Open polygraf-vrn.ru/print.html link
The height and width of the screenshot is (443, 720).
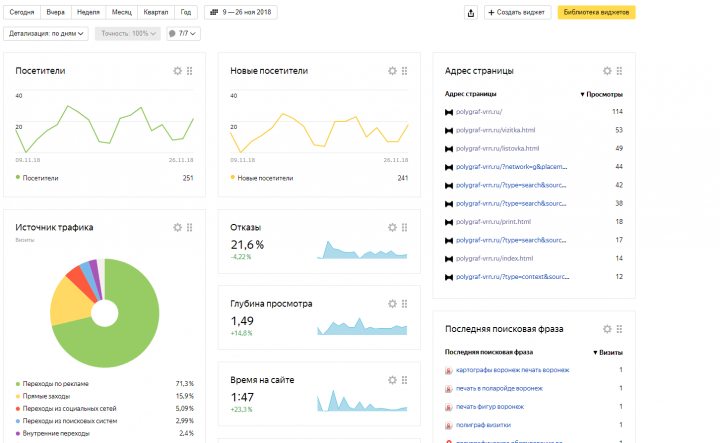pyautogui.click(x=493, y=222)
